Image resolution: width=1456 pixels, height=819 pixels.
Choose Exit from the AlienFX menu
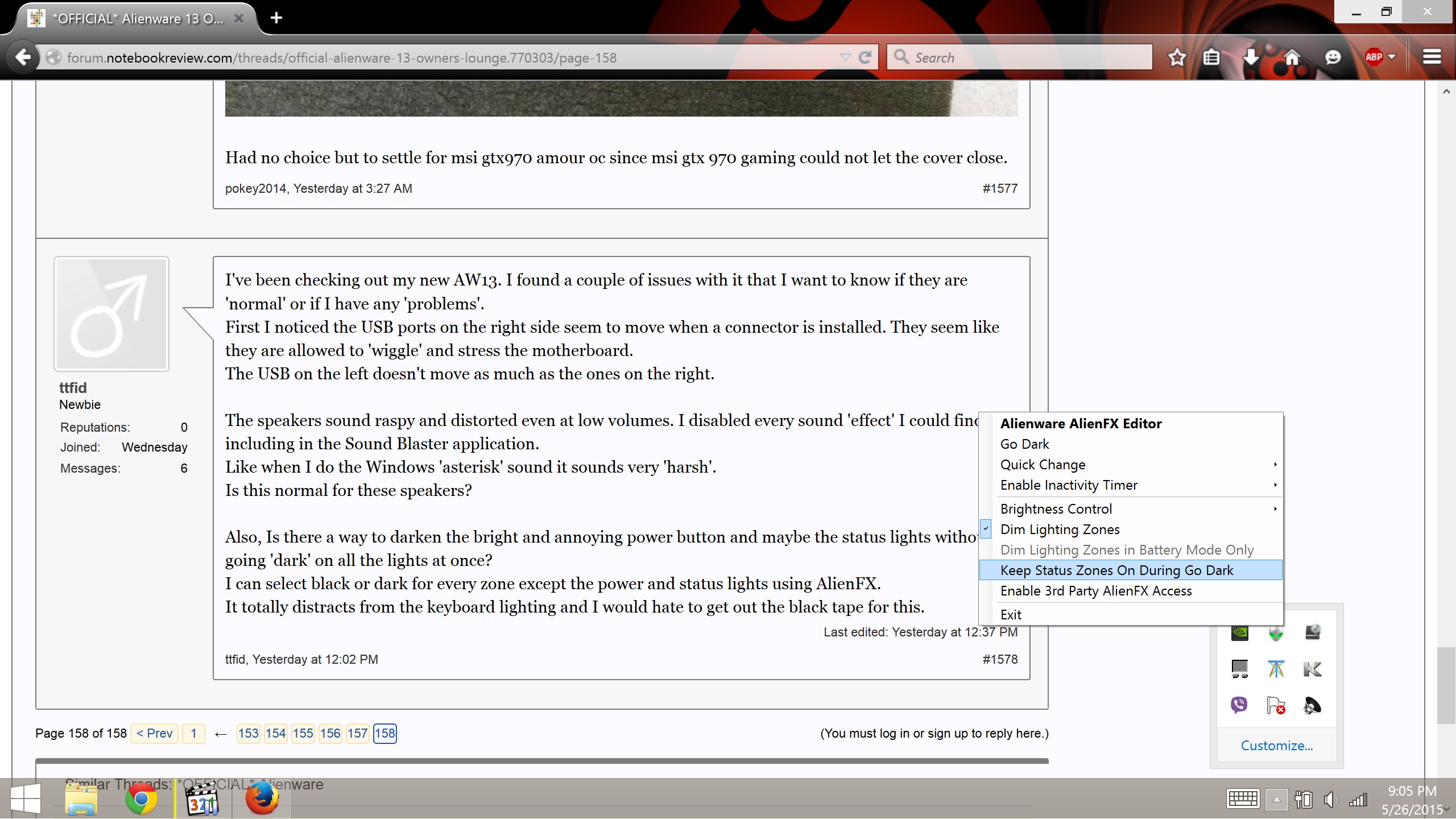(x=1011, y=615)
